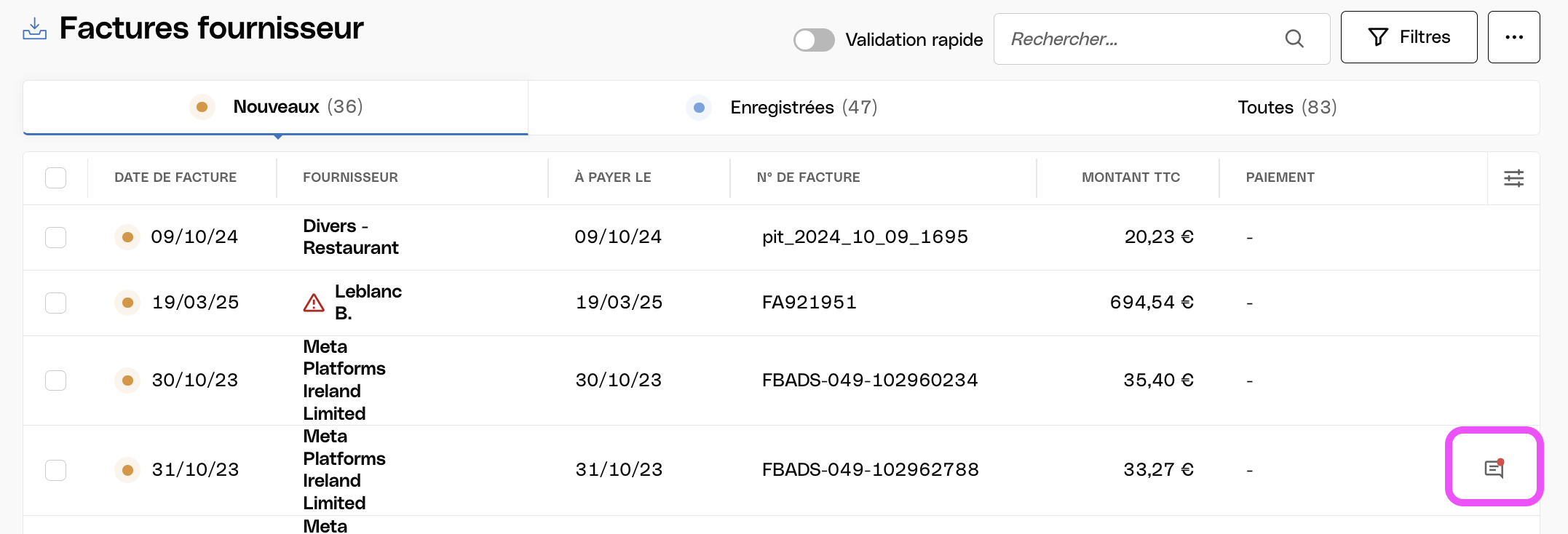Screen dimensions: 1568x534
Task: Select checkbox for Divers - Restaurant invoice
Action: coord(56,237)
